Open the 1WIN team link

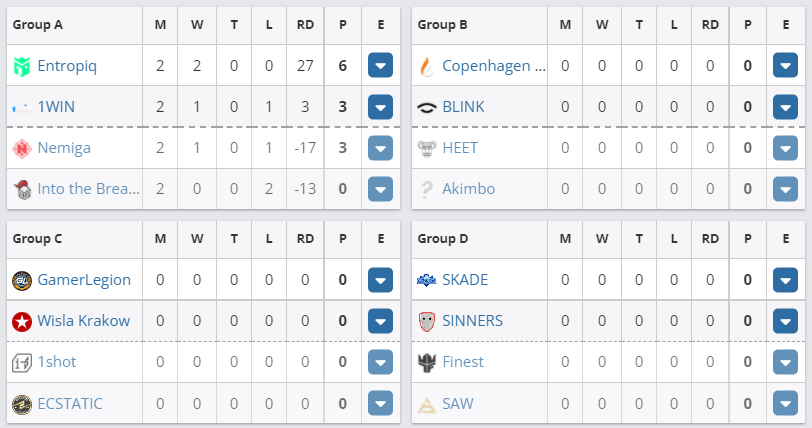click(x=56, y=107)
